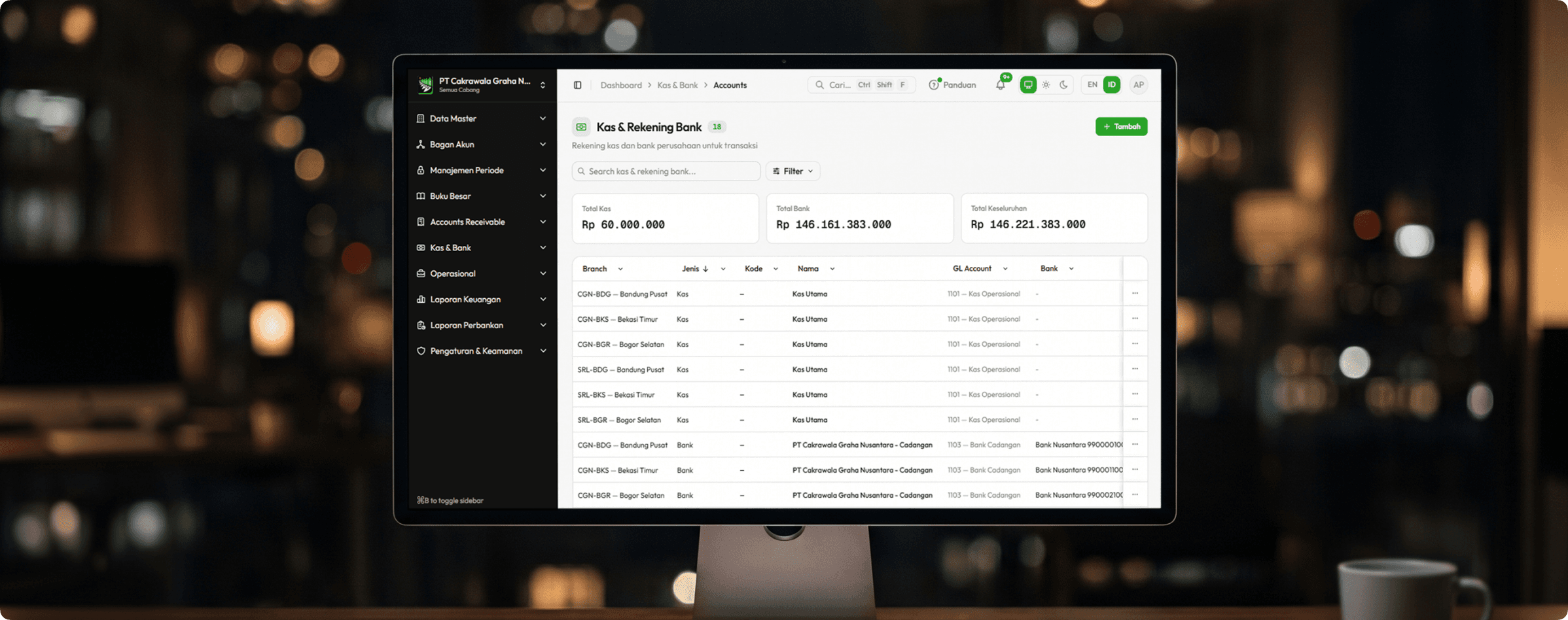Expand Accounts Receivable using its chevron
Image resolution: width=1568 pixels, height=620 pixels.
(543, 222)
